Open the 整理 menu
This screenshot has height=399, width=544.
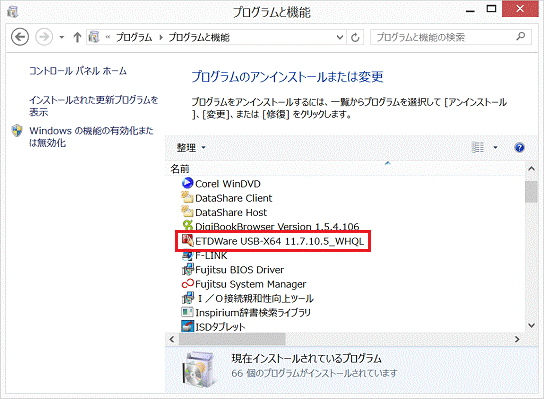(x=191, y=148)
